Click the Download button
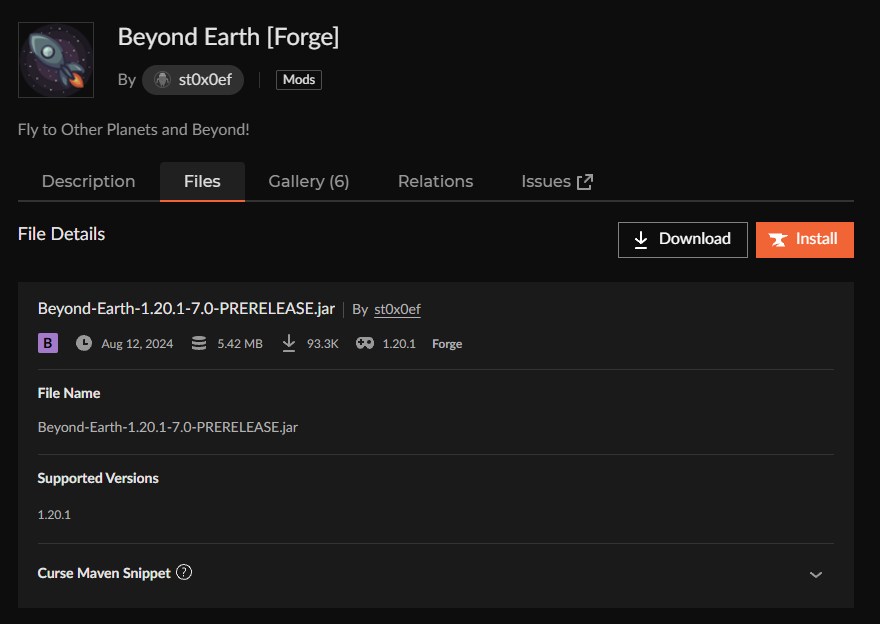880x624 pixels. click(683, 239)
